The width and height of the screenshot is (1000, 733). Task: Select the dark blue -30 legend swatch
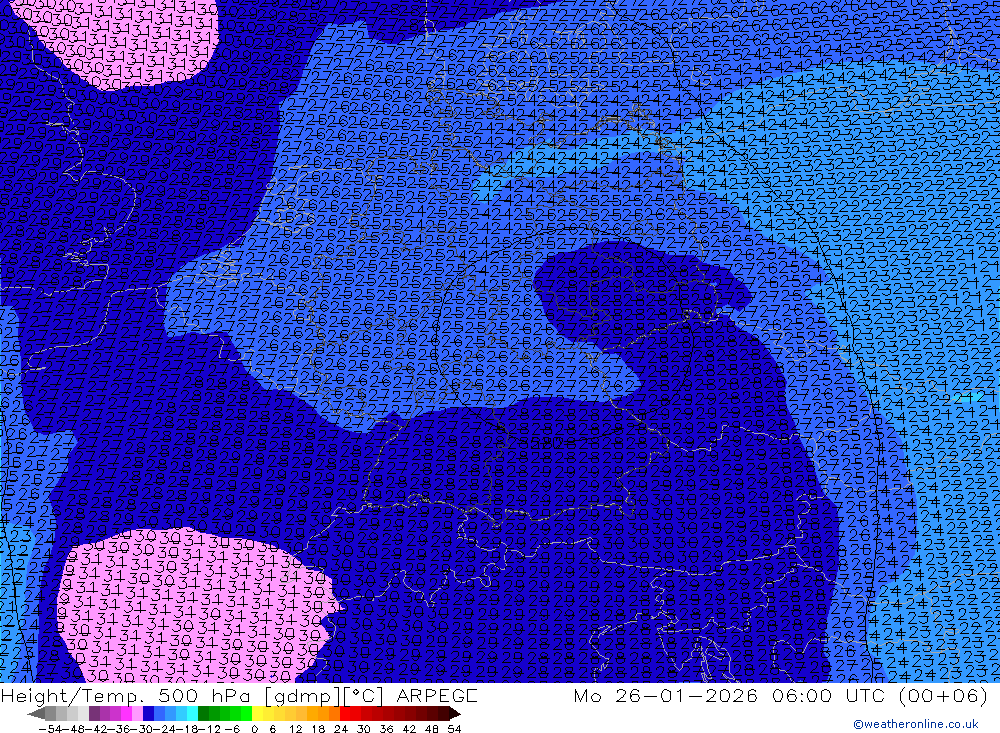[148, 714]
